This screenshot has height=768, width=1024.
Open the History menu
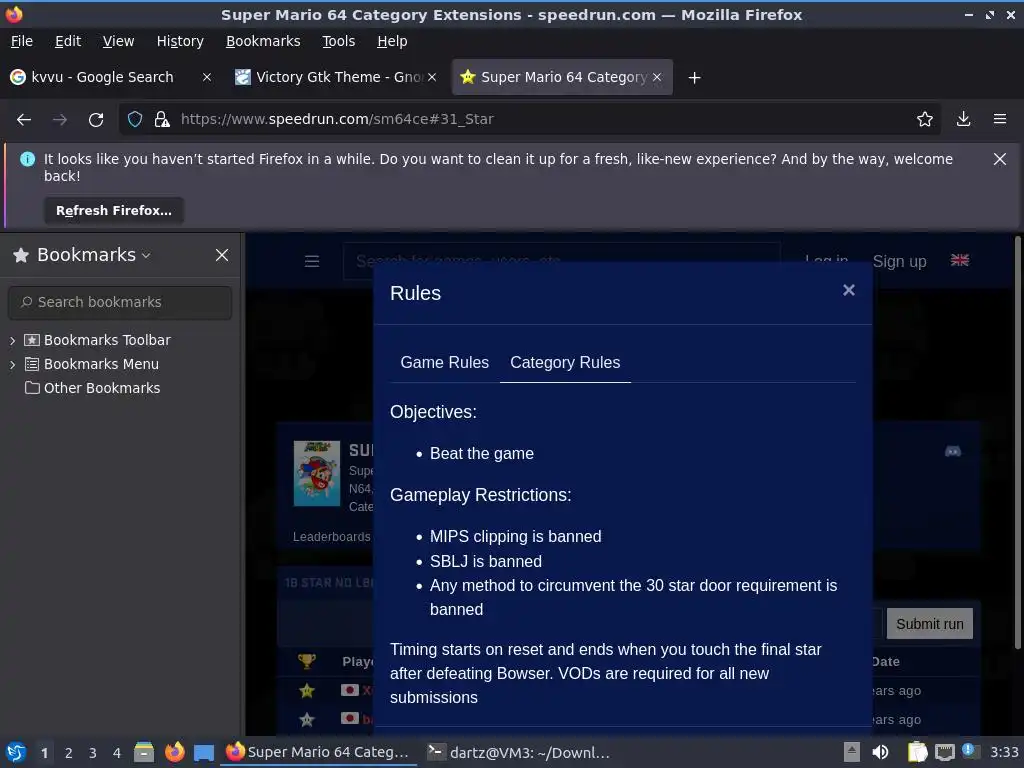pos(180,41)
